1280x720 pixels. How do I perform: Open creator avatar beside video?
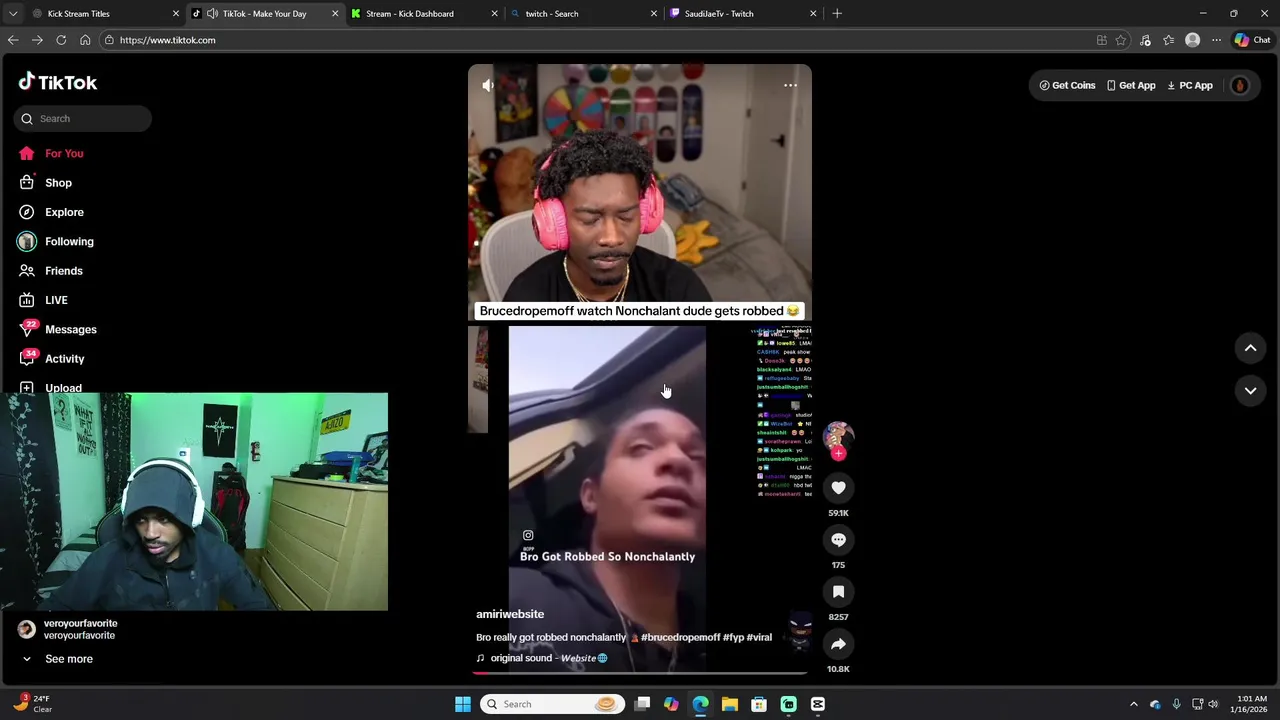838,436
